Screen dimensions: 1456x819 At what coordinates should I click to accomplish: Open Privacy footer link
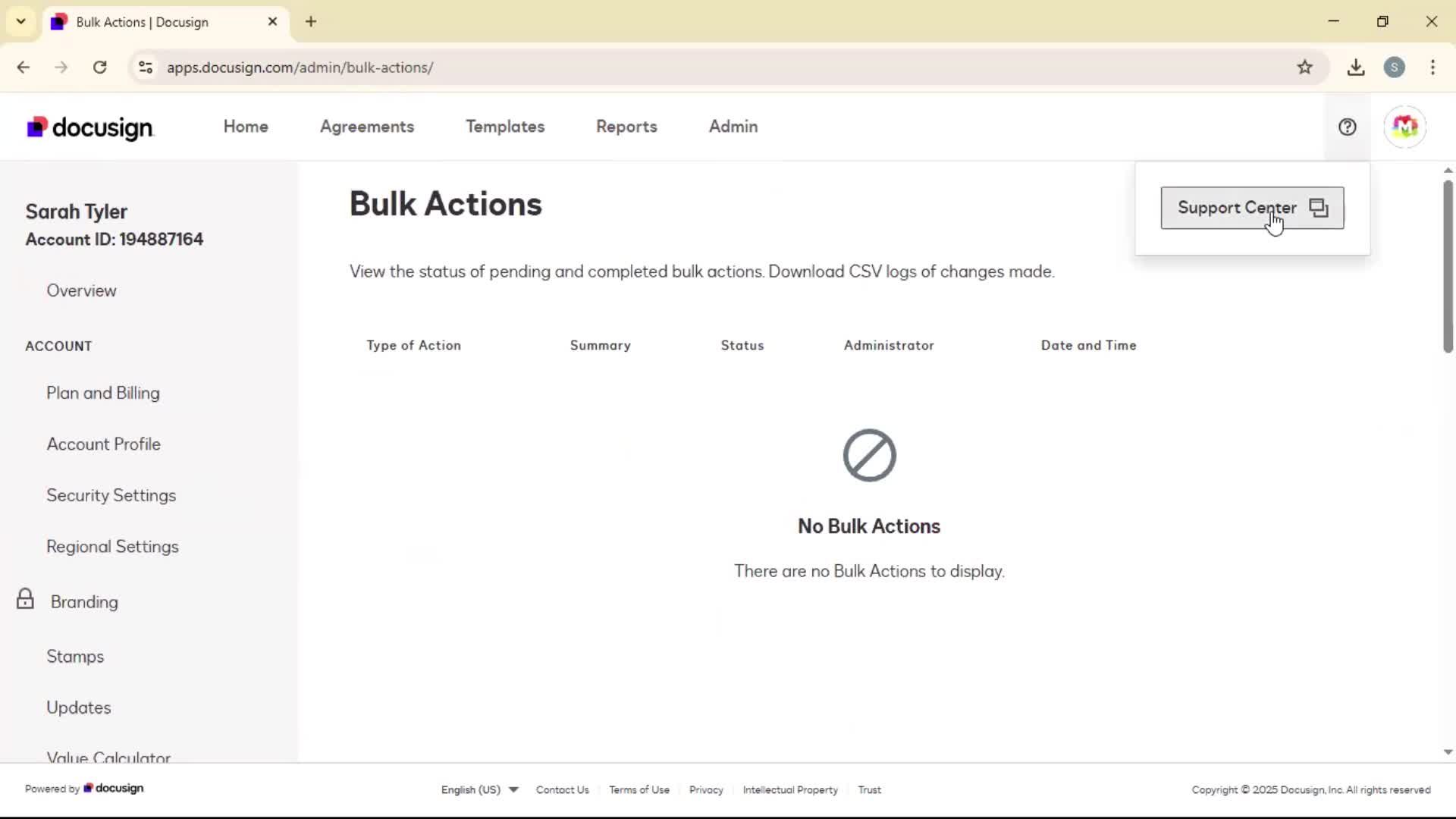tap(706, 789)
